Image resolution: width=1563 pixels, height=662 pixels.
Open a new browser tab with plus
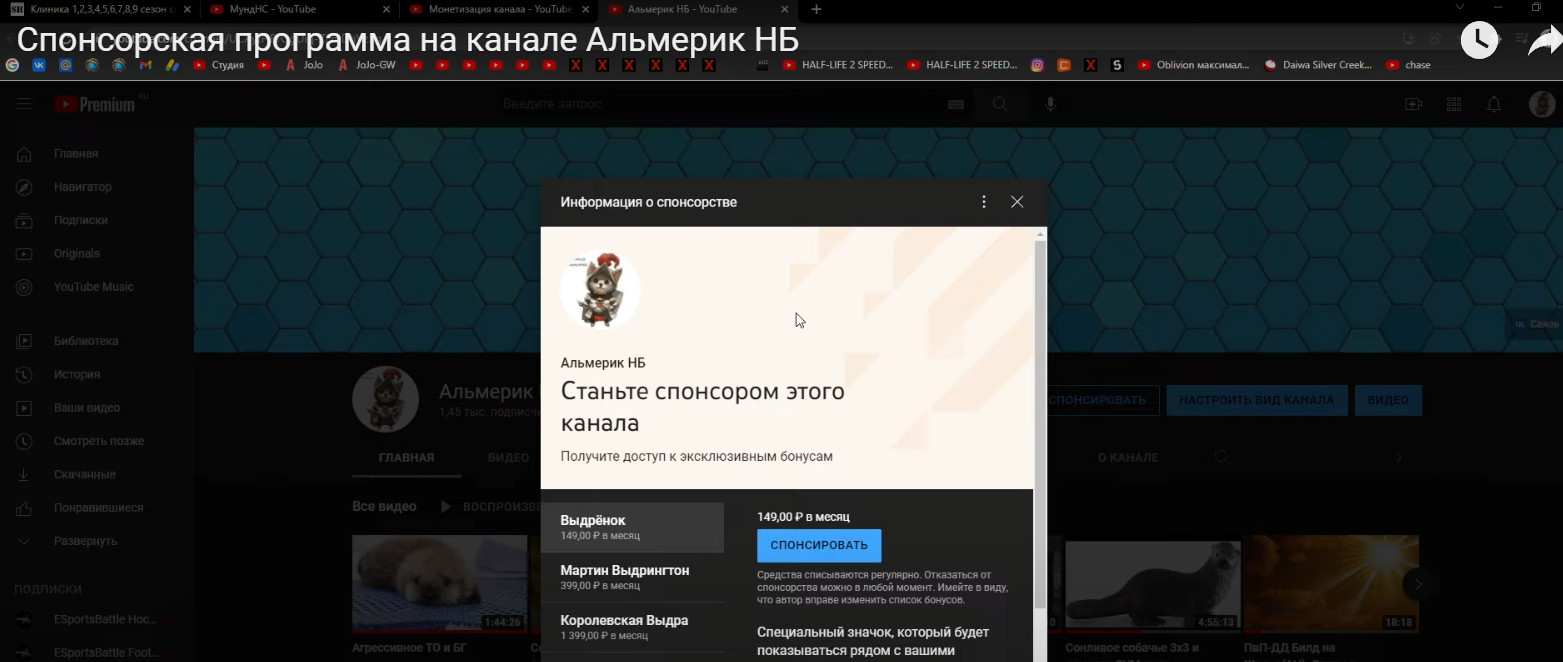click(x=817, y=9)
